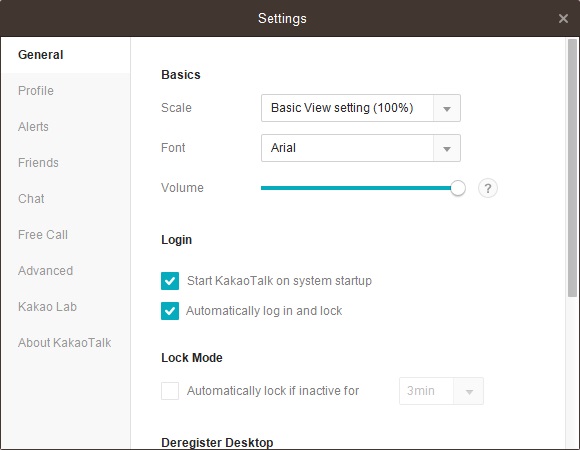Viewport: 580px width, 450px height.
Task: Open the Kakao Lab tab
Action: click(x=65, y=307)
